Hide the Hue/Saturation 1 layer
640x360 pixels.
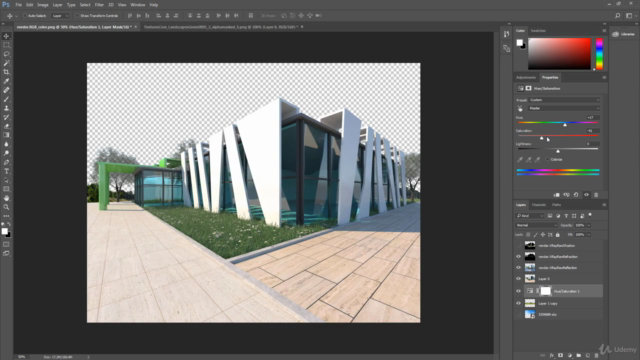(519, 291)
